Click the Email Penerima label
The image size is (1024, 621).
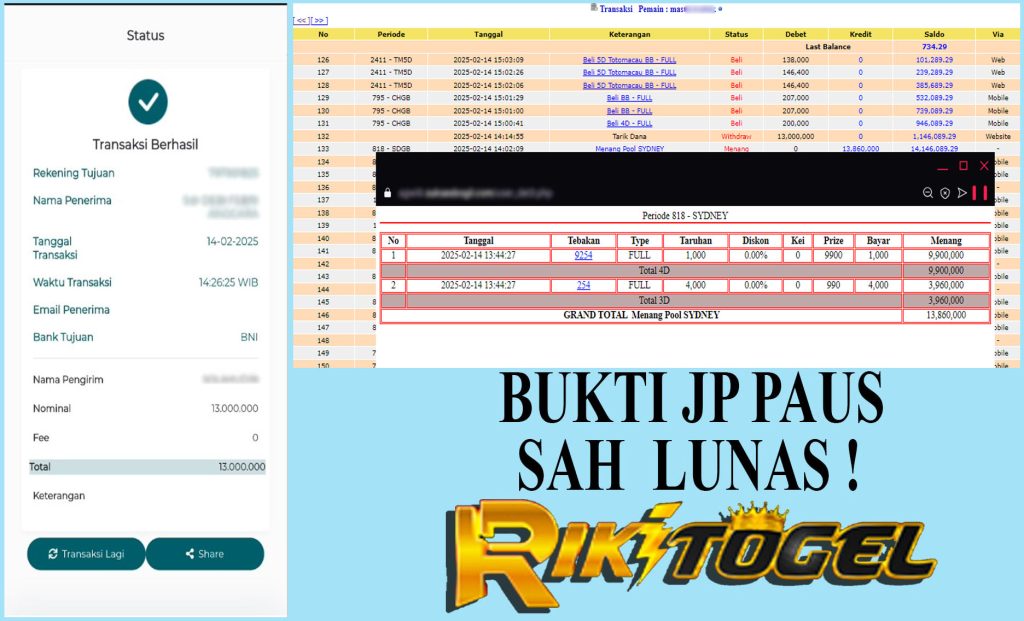click(71, 310)
